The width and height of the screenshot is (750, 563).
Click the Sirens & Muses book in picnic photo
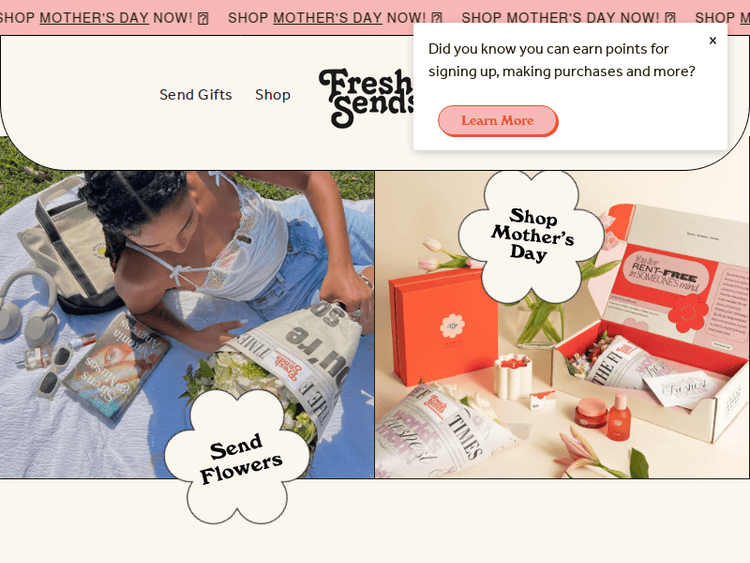[117, 366]
